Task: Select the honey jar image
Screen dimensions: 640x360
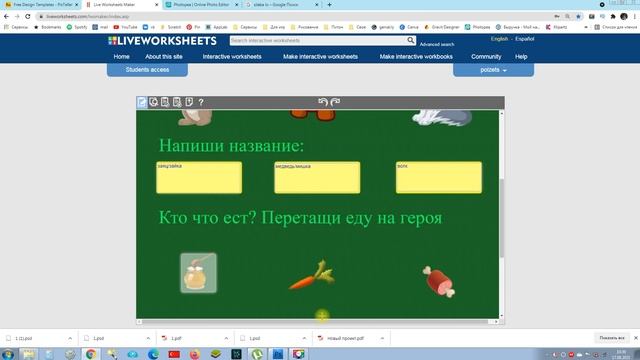Action: 198,273
